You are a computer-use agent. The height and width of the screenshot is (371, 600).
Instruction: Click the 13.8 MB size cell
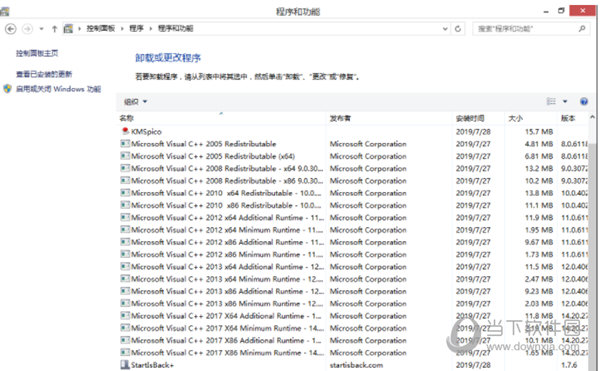tap(539, 193)
